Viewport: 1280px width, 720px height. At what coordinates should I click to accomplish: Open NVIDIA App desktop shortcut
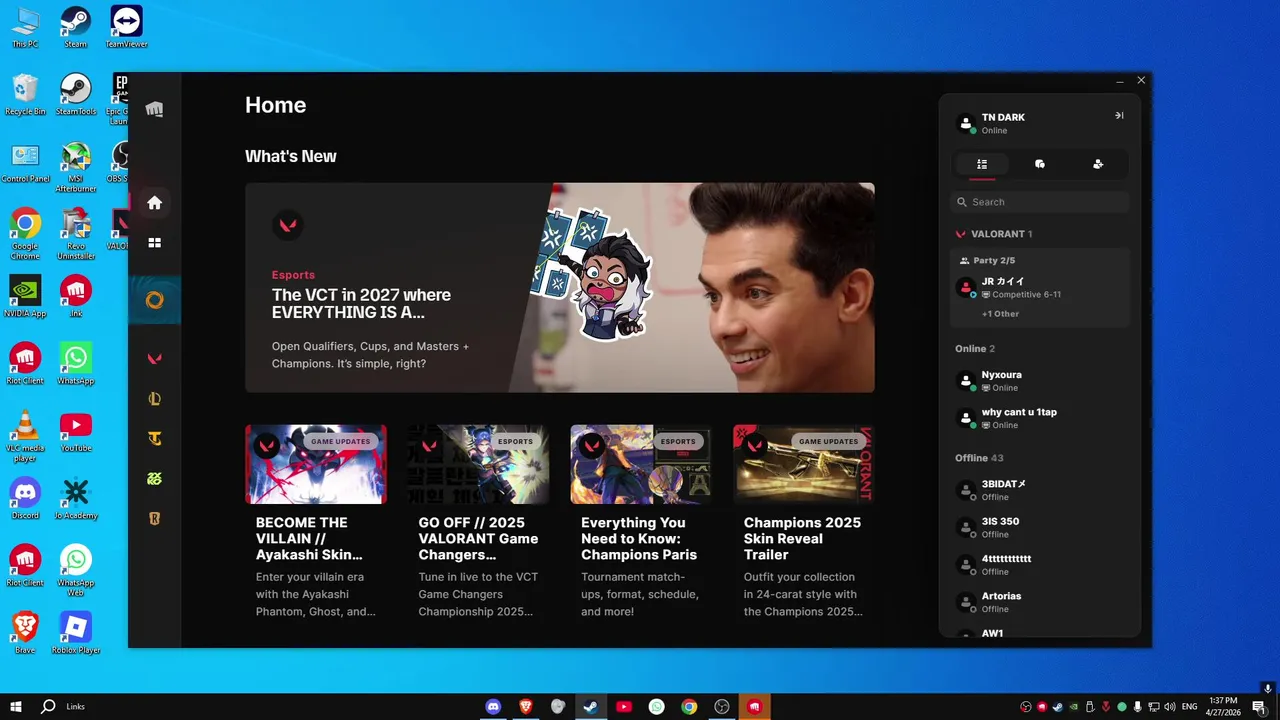[25, 296]
